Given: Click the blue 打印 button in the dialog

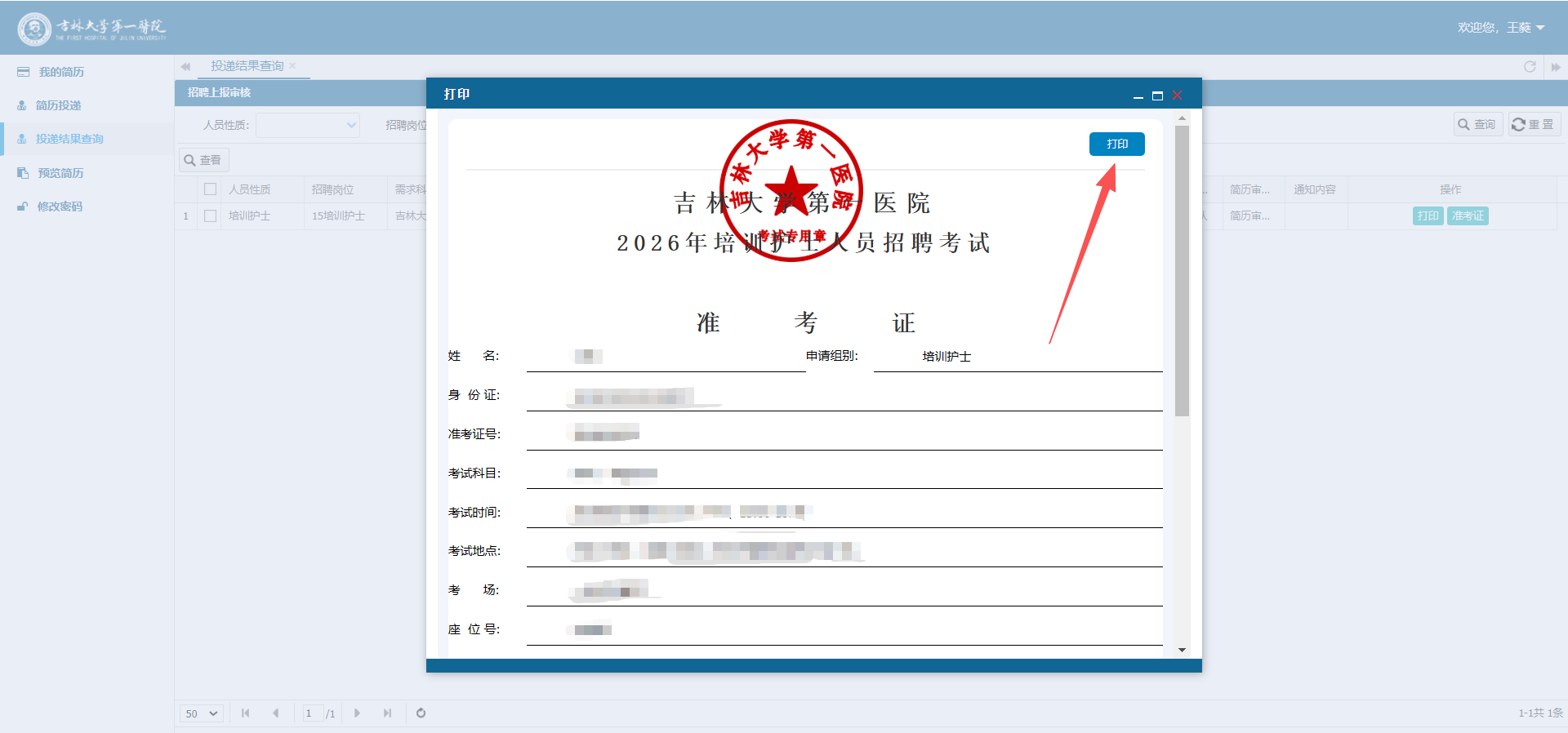Looking at the screenshot, I should coord(1116,144).
